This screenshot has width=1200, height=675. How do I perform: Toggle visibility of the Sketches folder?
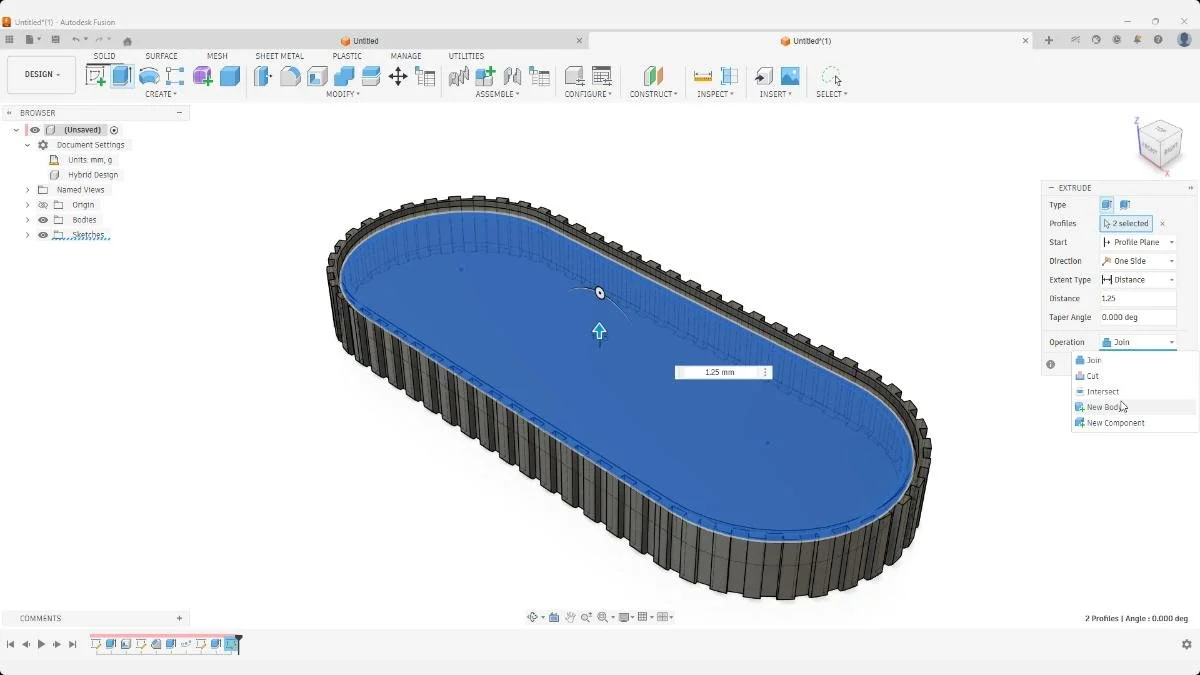coord(43,235)
